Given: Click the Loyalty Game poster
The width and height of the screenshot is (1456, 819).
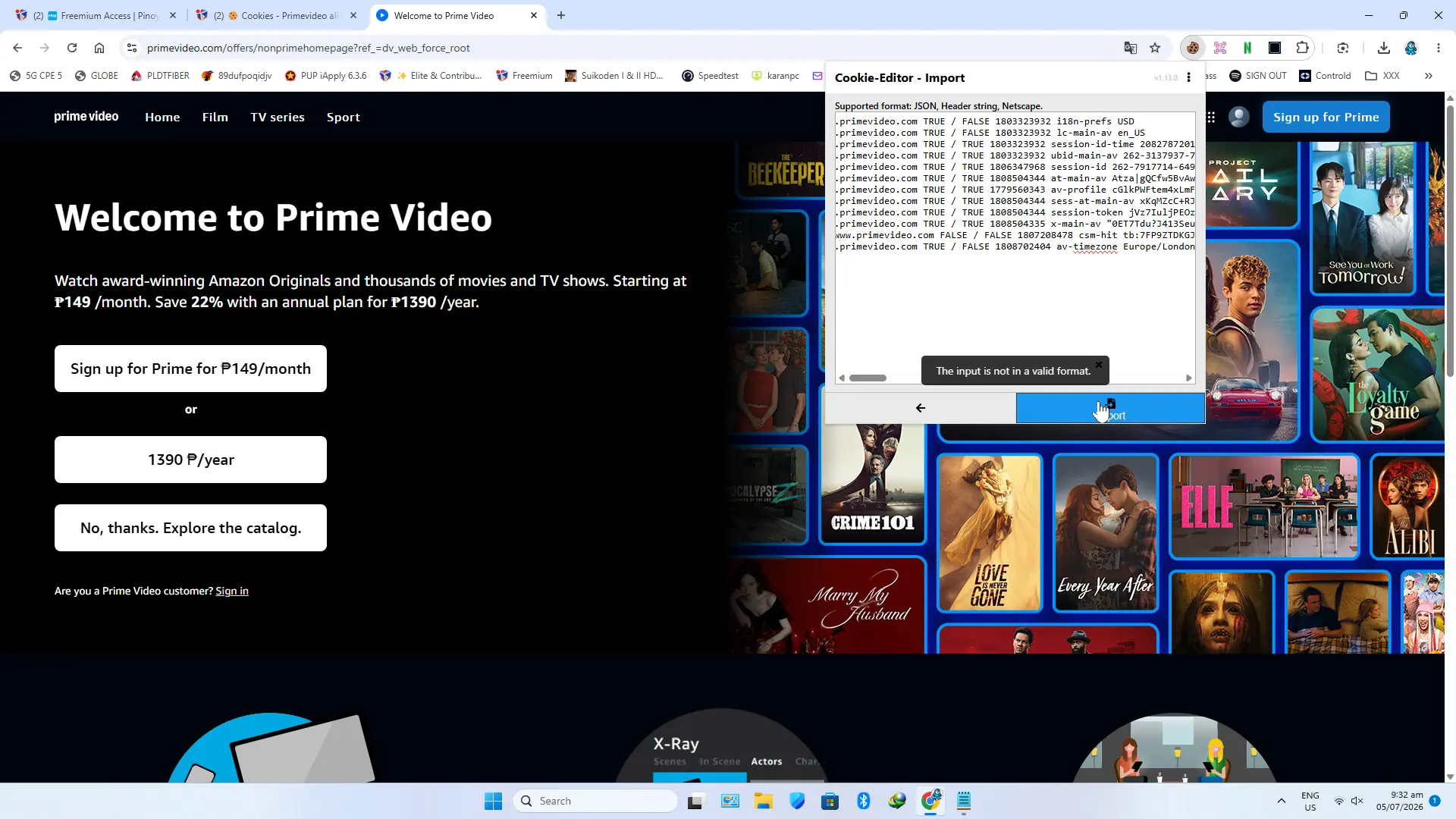Looking at the screenshot, I should click(1378, 375).
